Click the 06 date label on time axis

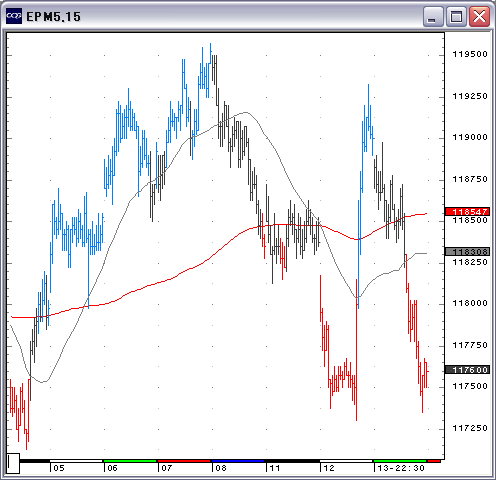(113, 468)
